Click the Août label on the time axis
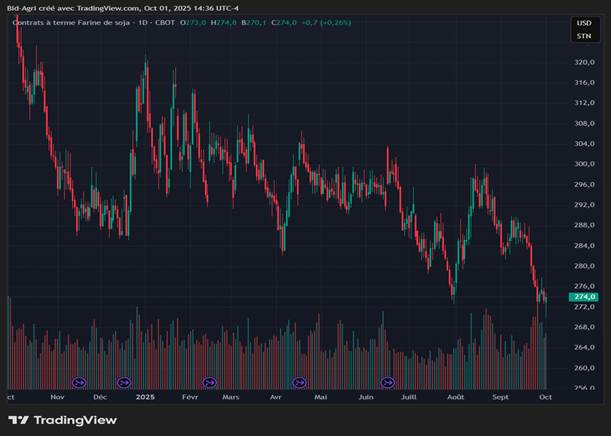This screenshot has width=611, height=436. (456, 397)
